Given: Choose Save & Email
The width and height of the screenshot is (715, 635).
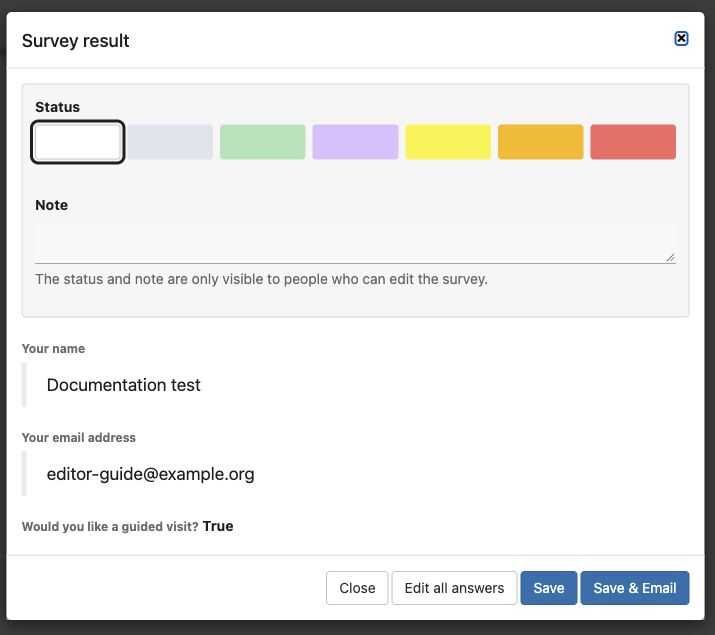Looking at the screenshot, I should [x=635, y=588].
